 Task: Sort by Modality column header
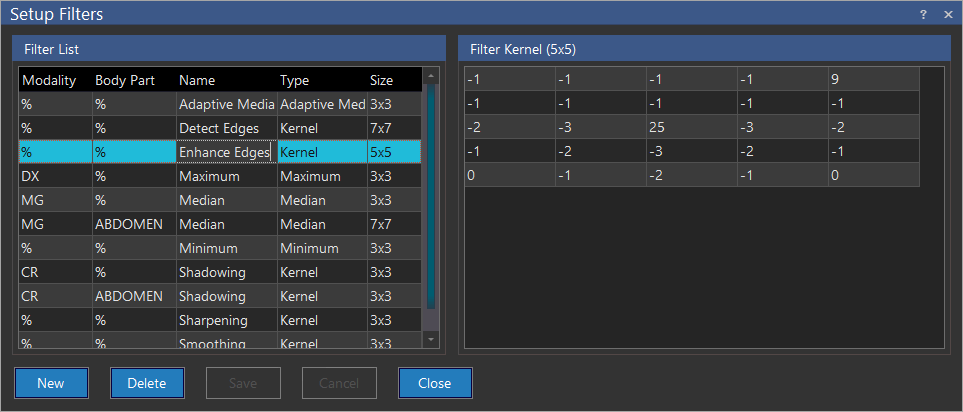pyautogui.click(x=50, y=80)
